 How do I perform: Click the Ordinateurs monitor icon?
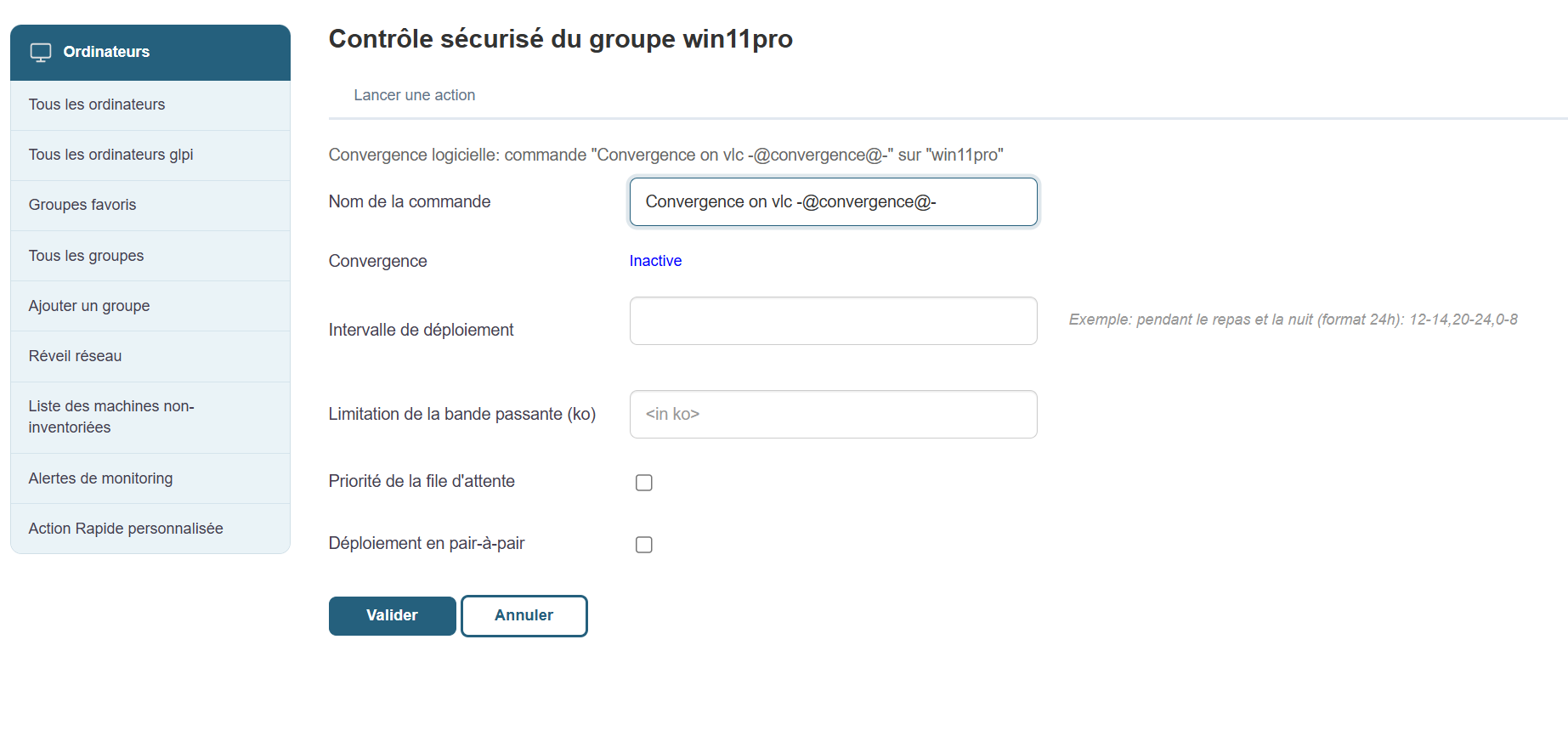[41, 53]
